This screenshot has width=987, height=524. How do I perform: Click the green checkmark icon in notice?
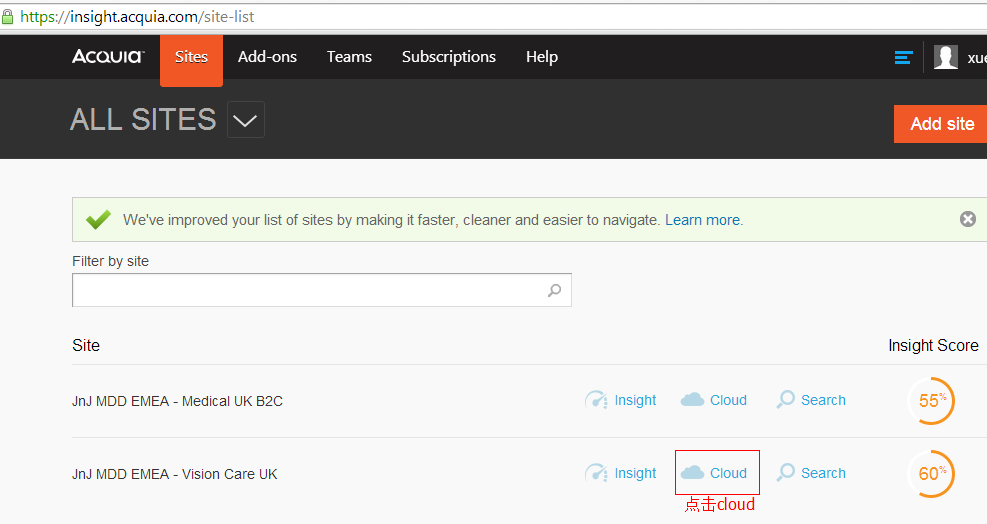(99, 219)
